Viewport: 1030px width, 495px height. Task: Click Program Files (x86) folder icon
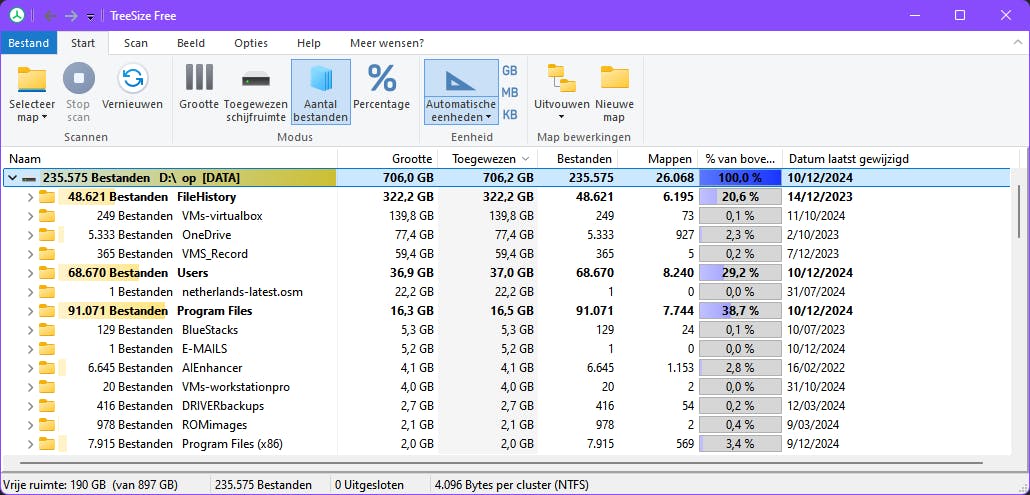click(x=46, y=444)
